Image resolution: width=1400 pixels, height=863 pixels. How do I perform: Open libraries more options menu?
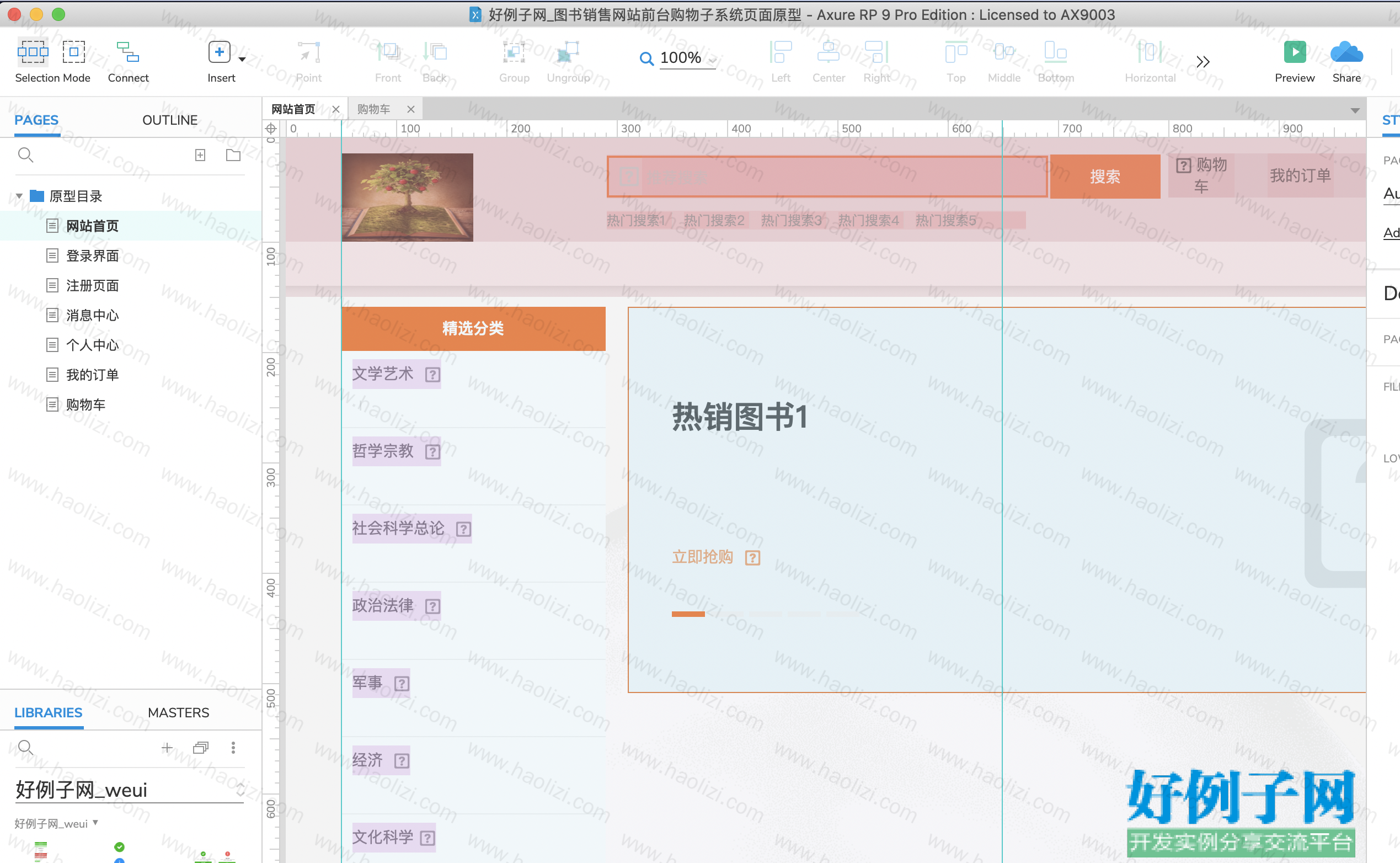pyautogui.click(x=233, y=748)
